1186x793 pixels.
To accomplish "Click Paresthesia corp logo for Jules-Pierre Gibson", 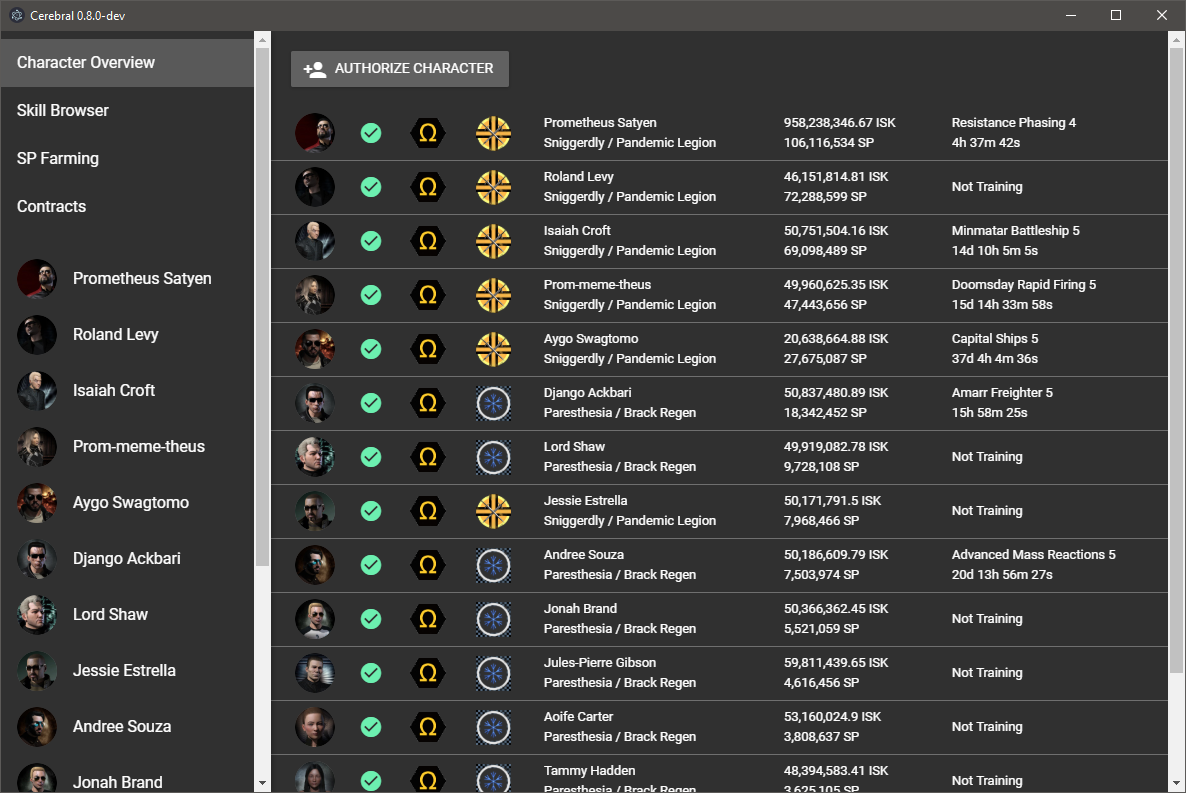I will [x=493, y=673].
